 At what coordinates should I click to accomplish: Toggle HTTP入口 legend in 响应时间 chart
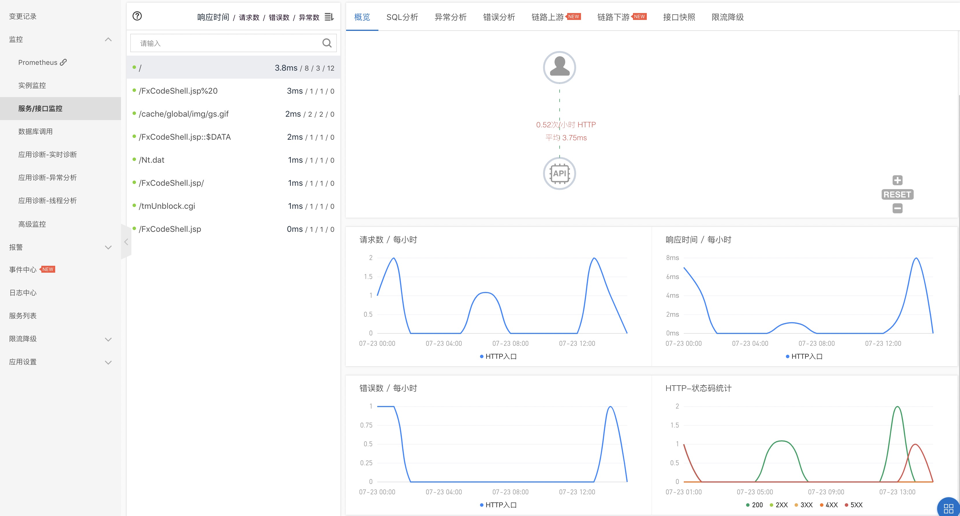[804, 356]
